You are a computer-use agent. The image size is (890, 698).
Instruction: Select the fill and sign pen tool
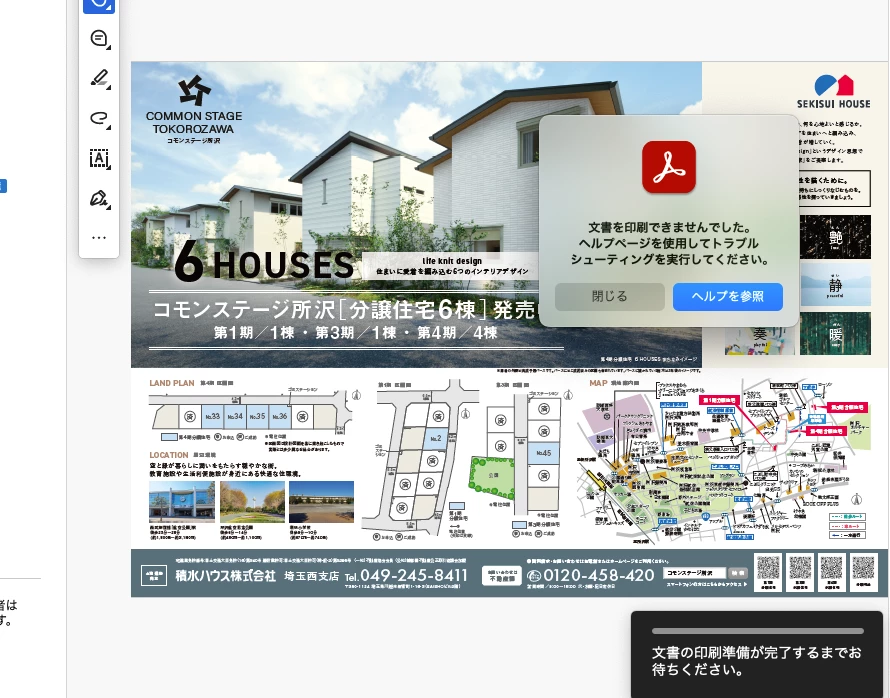pos(99,199)
